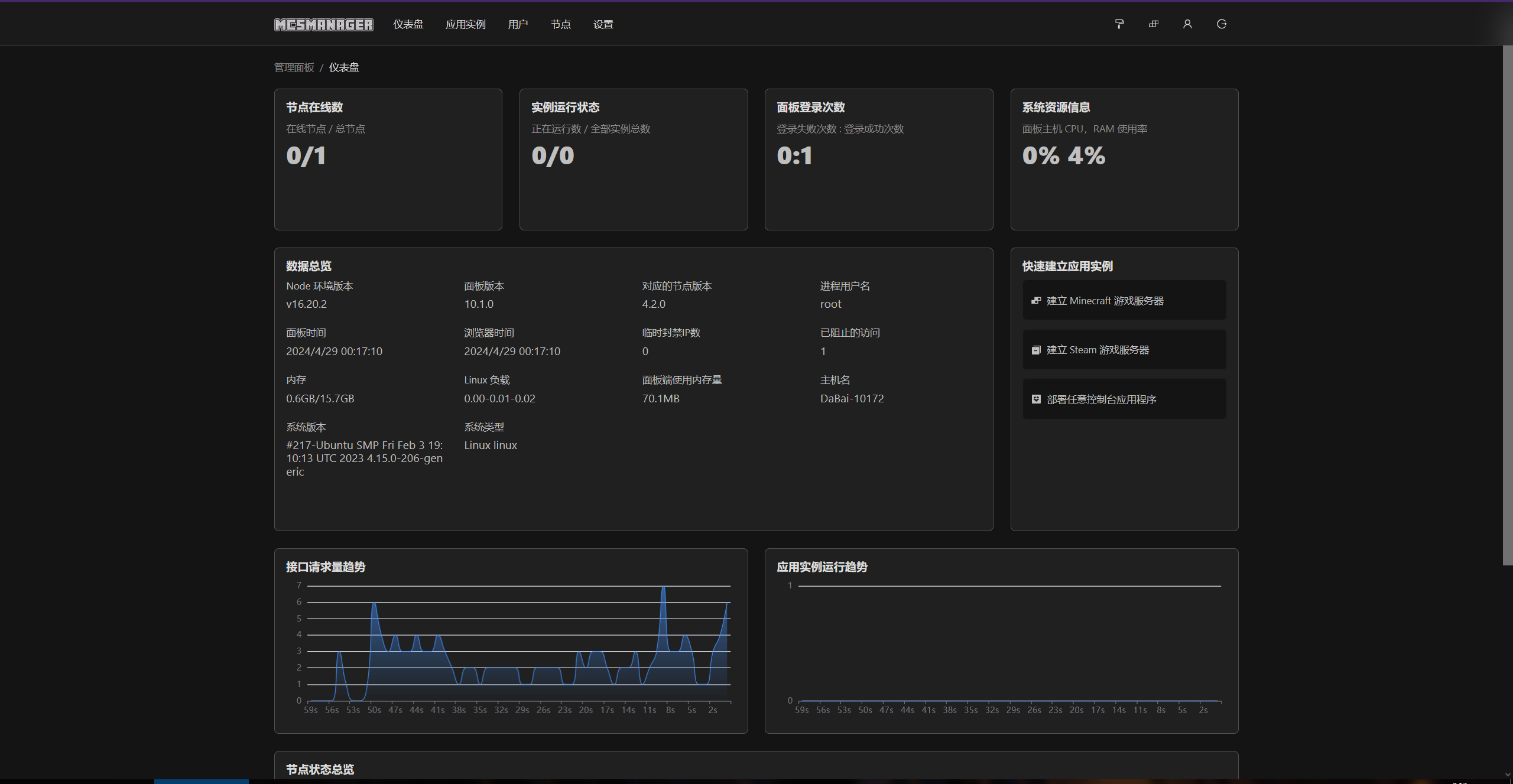Click the value under the 浏览器时间 label
1513x784 pixels.
point(512,352)
